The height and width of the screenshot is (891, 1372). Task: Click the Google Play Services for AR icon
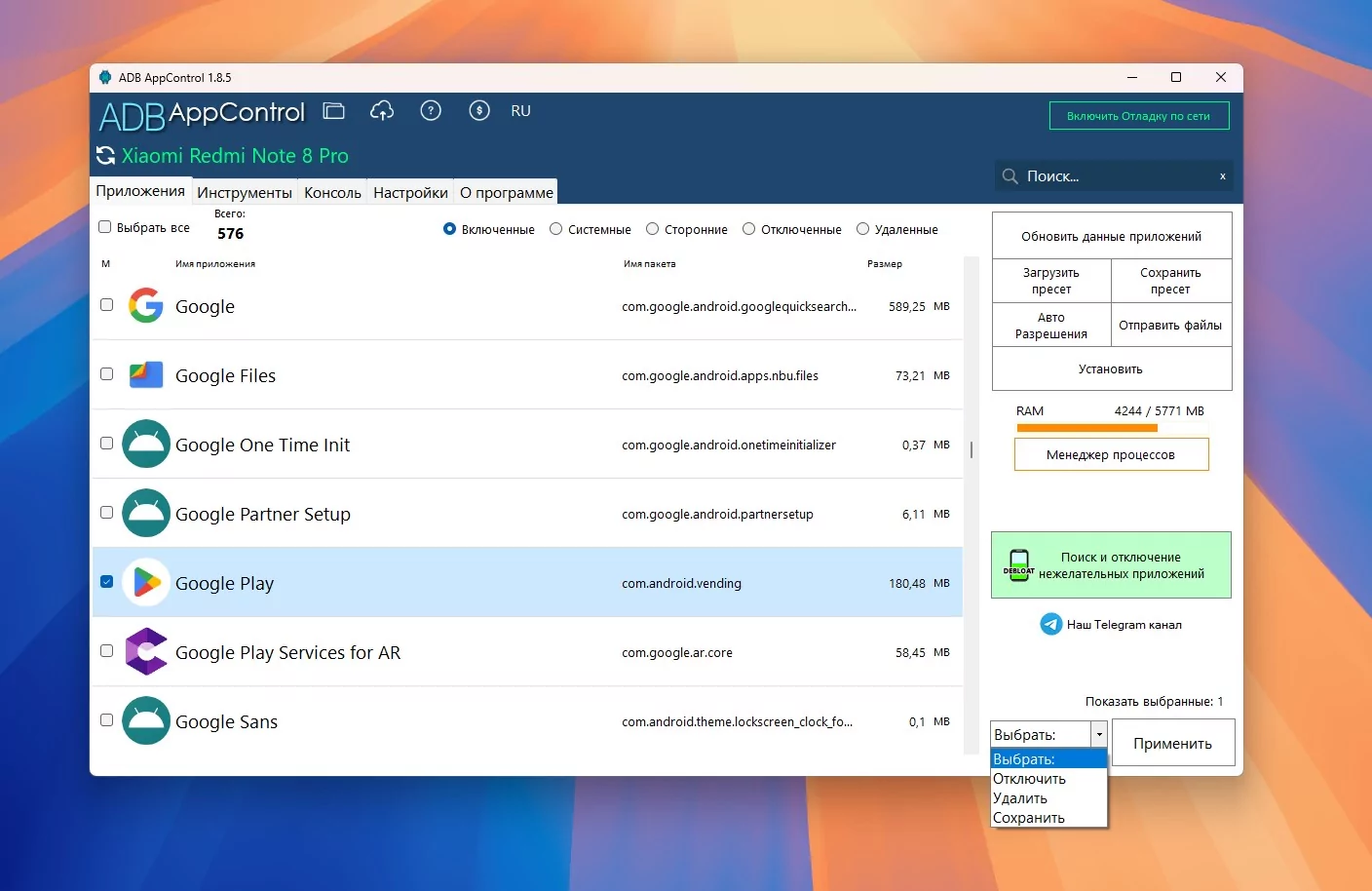coord(146,651)
